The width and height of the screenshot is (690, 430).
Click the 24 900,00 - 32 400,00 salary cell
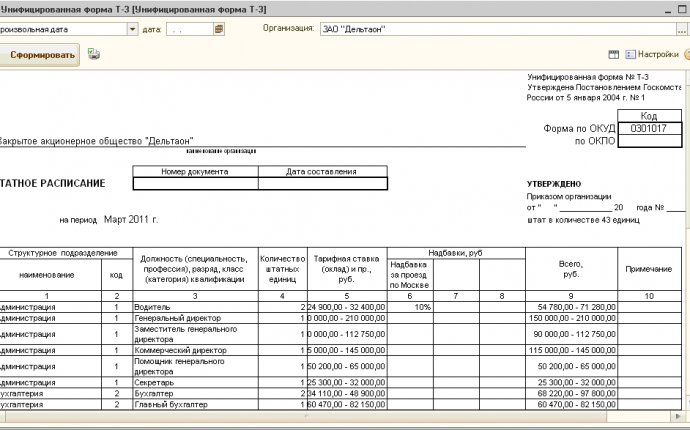click(347, 307)
